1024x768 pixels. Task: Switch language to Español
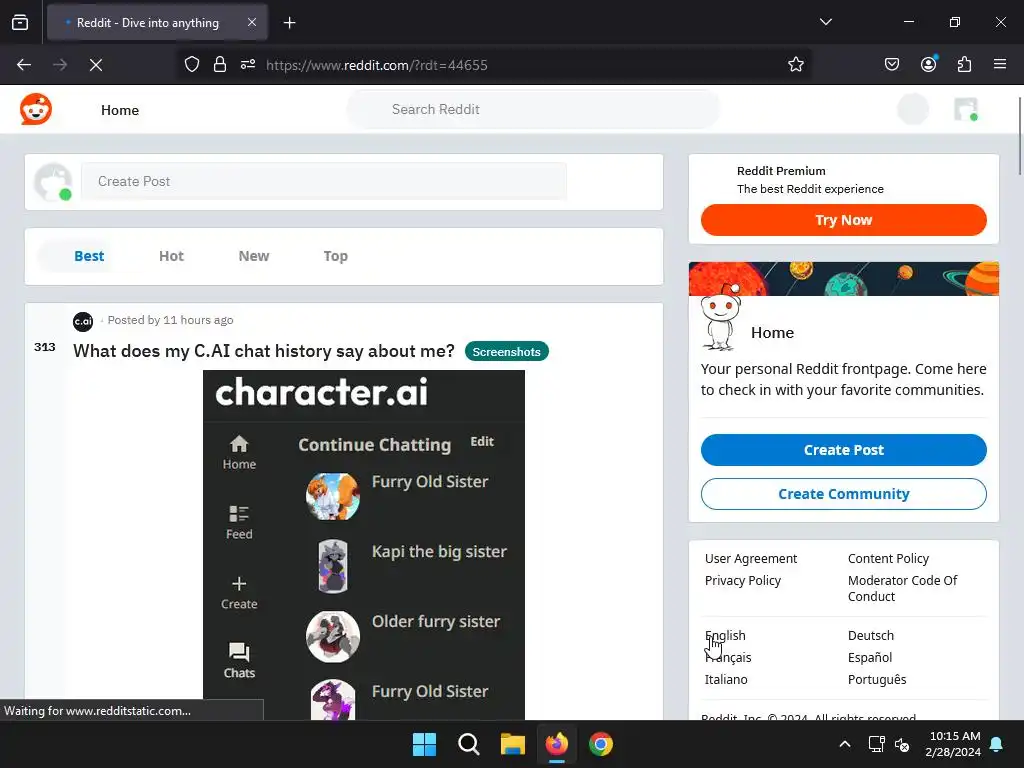[x=870, y=658]
